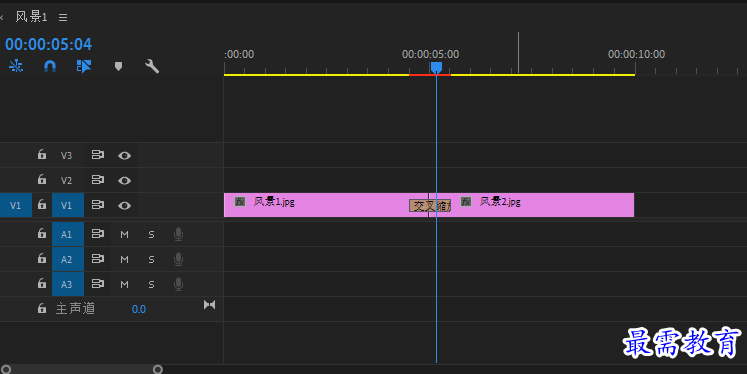747x374 pixels.
Task: Toggle sync lock for track V1
Action: [x=98, y=205]
